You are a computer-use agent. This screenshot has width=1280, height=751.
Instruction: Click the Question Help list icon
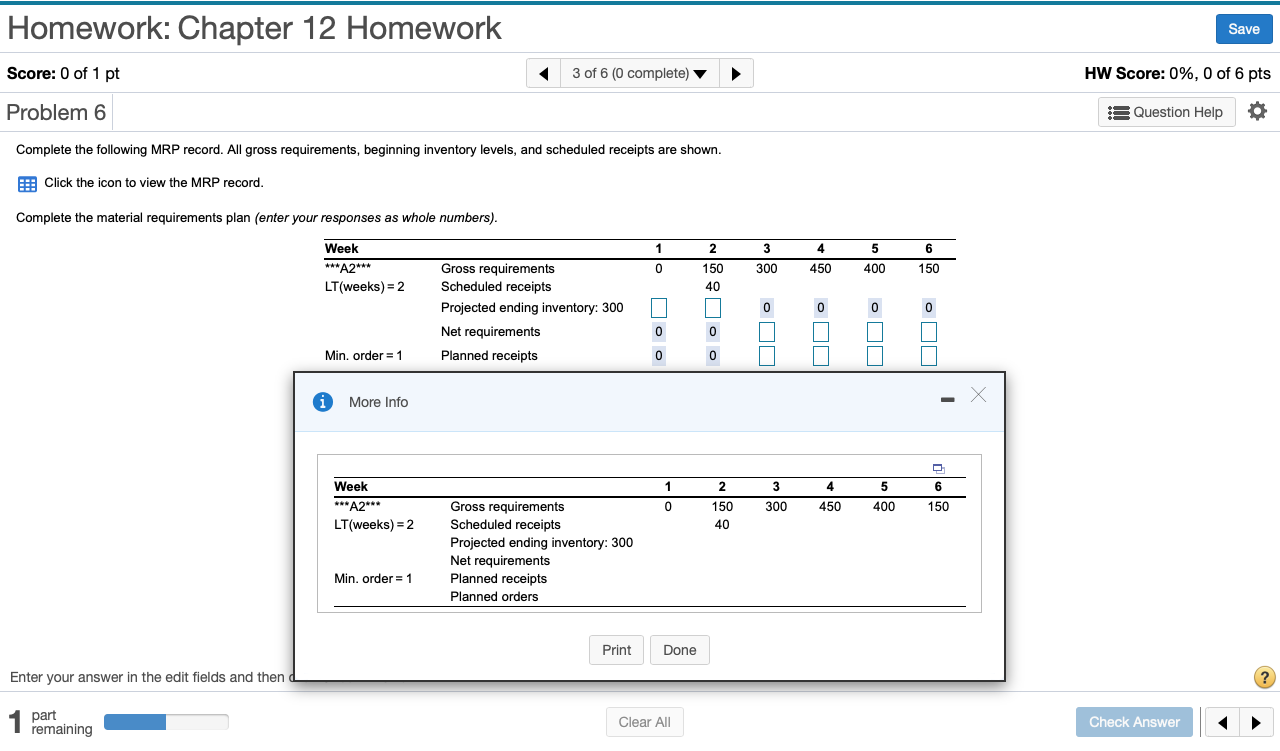tap(1120, 112)
